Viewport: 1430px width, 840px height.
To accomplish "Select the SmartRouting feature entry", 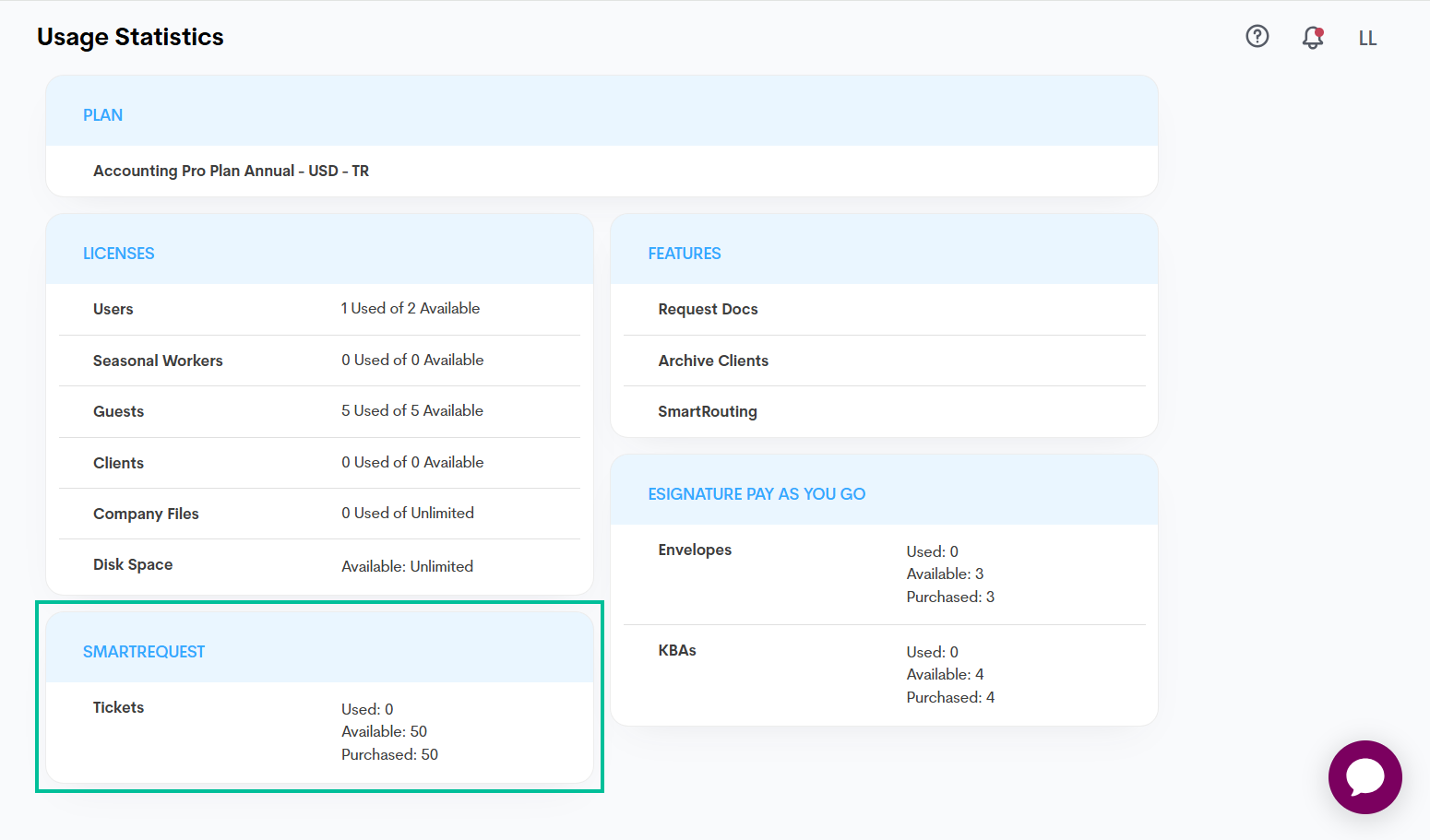I will tap(708, 411).
